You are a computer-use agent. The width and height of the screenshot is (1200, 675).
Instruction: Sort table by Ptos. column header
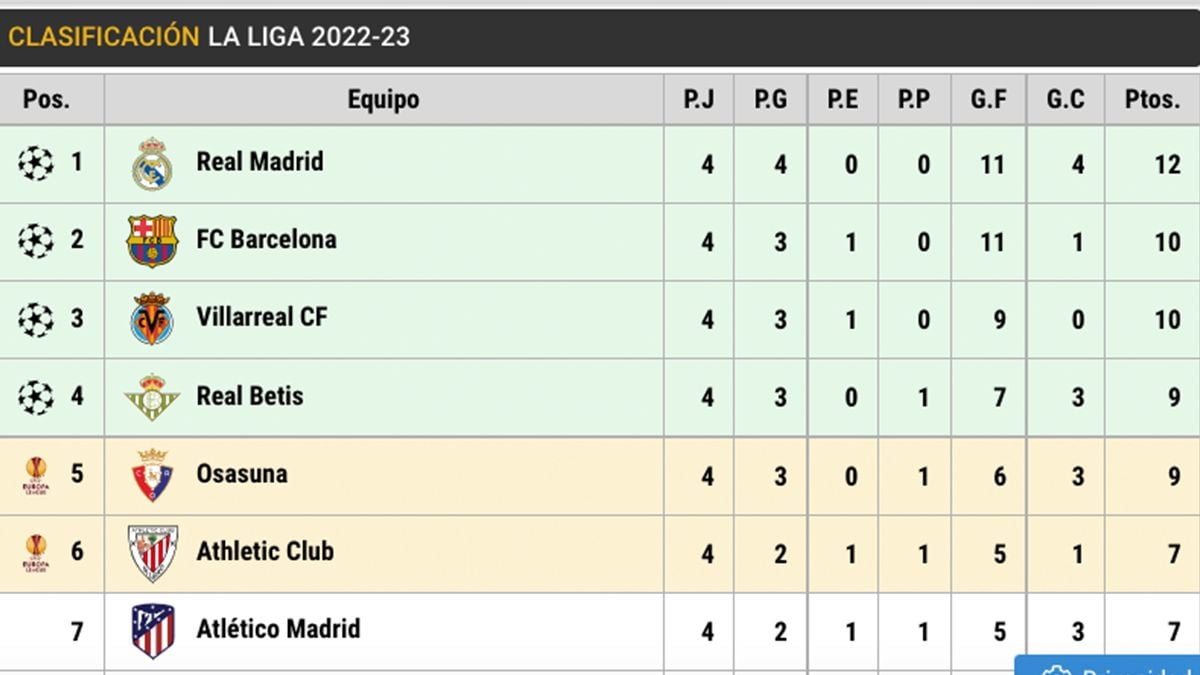click(1151, 99)
